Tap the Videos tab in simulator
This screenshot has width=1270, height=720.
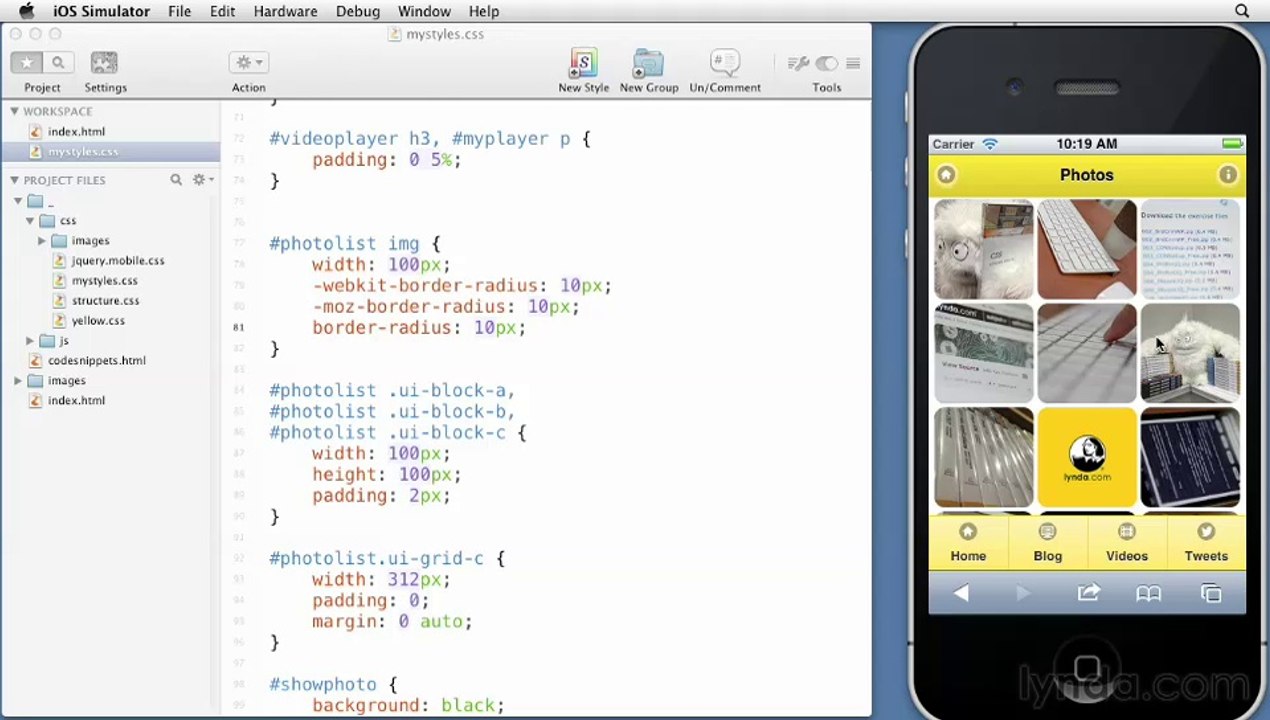point(1127,543)
